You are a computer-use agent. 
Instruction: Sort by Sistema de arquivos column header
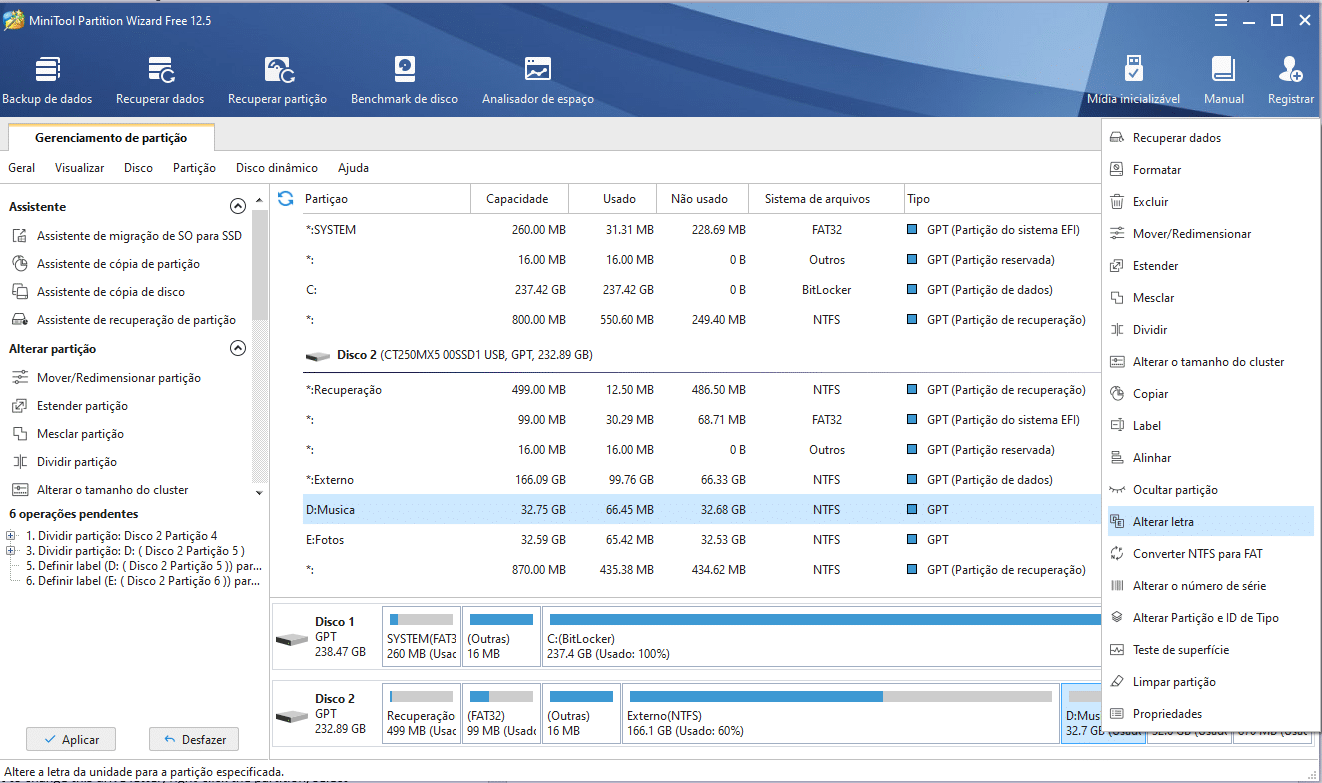click(826, 199)
